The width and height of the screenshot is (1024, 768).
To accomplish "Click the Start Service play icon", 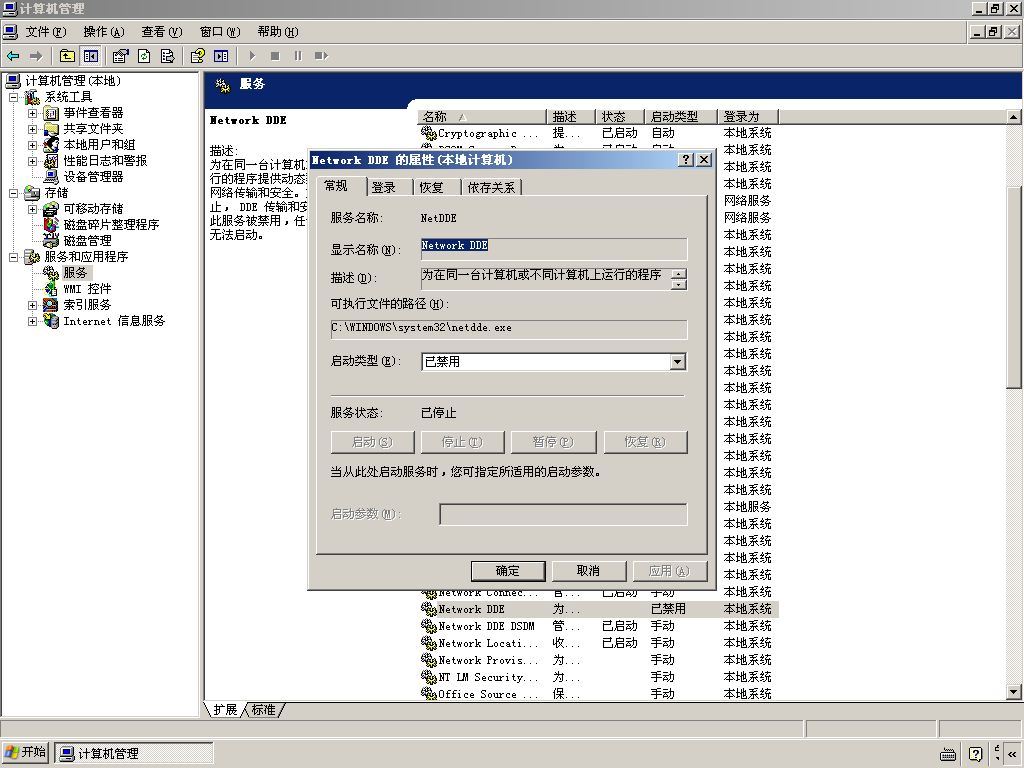I will click(x=252, y=56).
